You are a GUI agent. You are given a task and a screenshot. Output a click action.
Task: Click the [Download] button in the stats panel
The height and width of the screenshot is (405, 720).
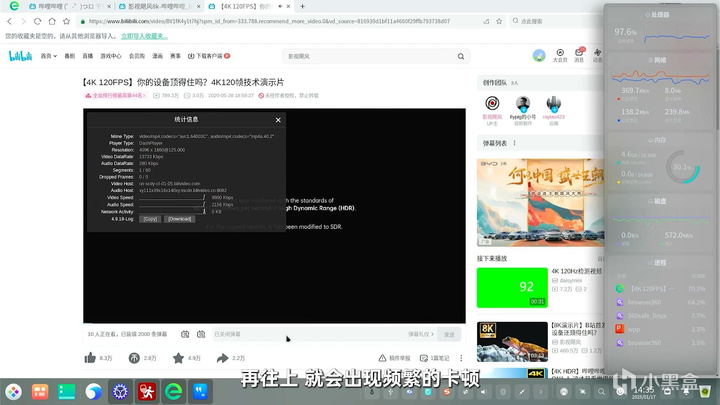pyautogui.click(x=180, y=219)
